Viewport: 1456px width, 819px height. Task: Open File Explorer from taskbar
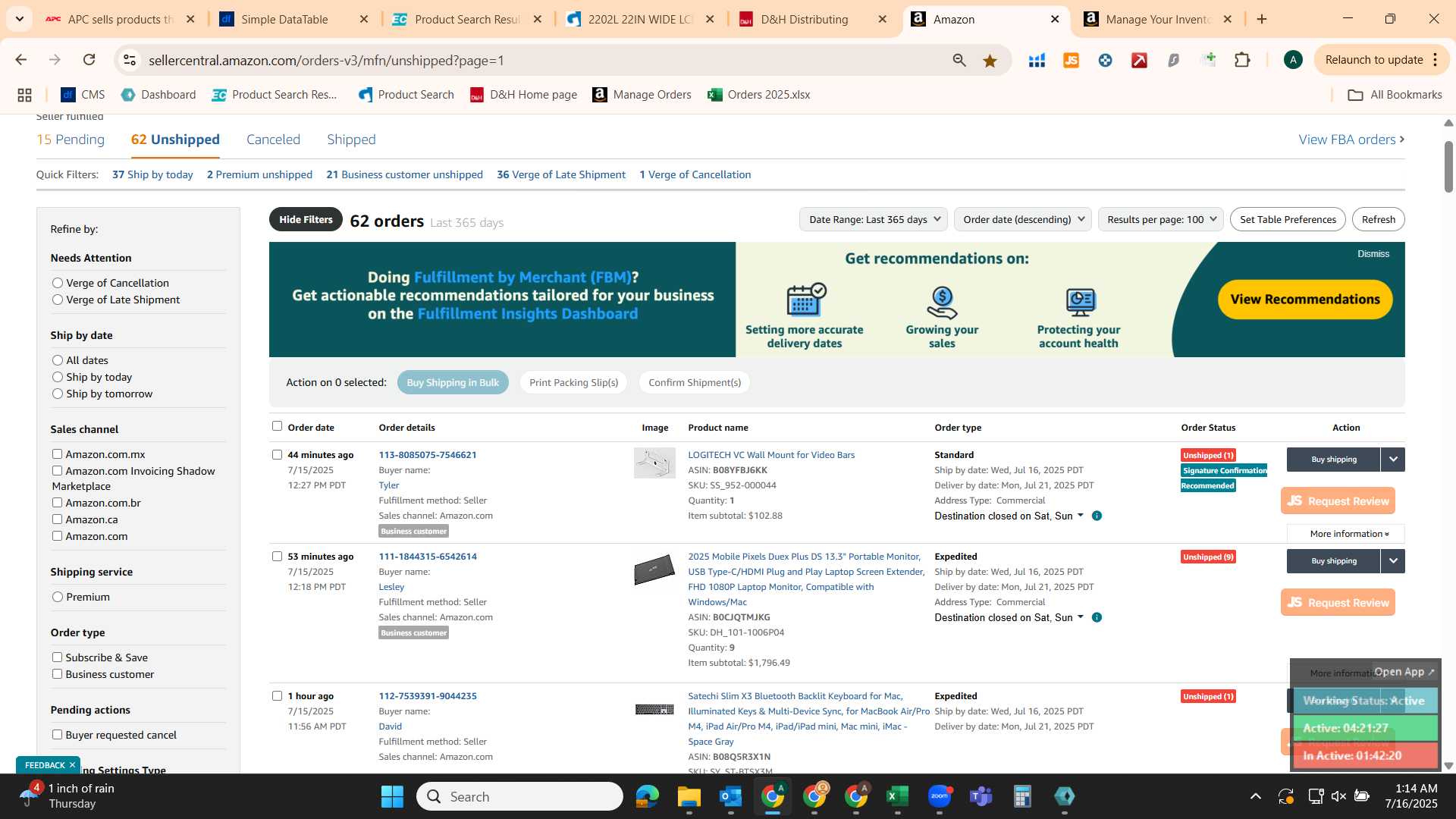pyautogui.click(x=689, y=796)
